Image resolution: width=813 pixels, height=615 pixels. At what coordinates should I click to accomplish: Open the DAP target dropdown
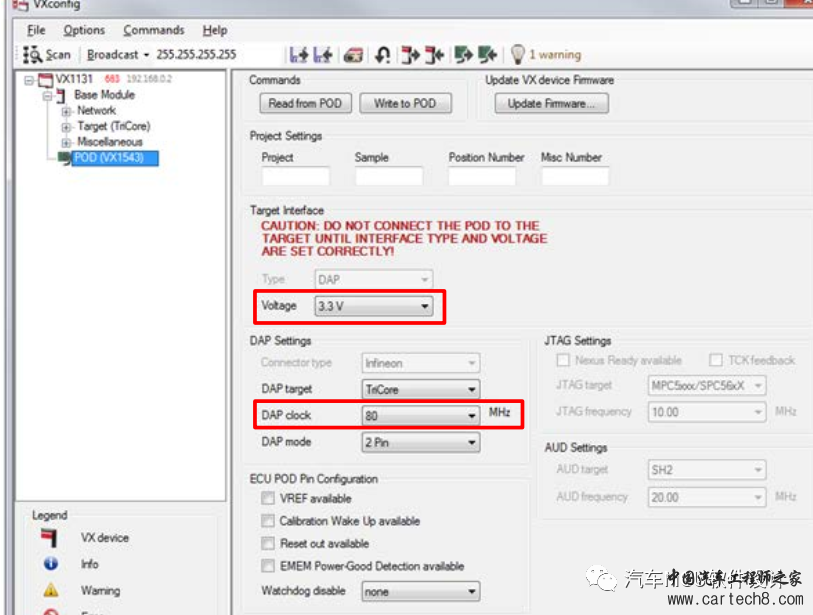point(420,389)
